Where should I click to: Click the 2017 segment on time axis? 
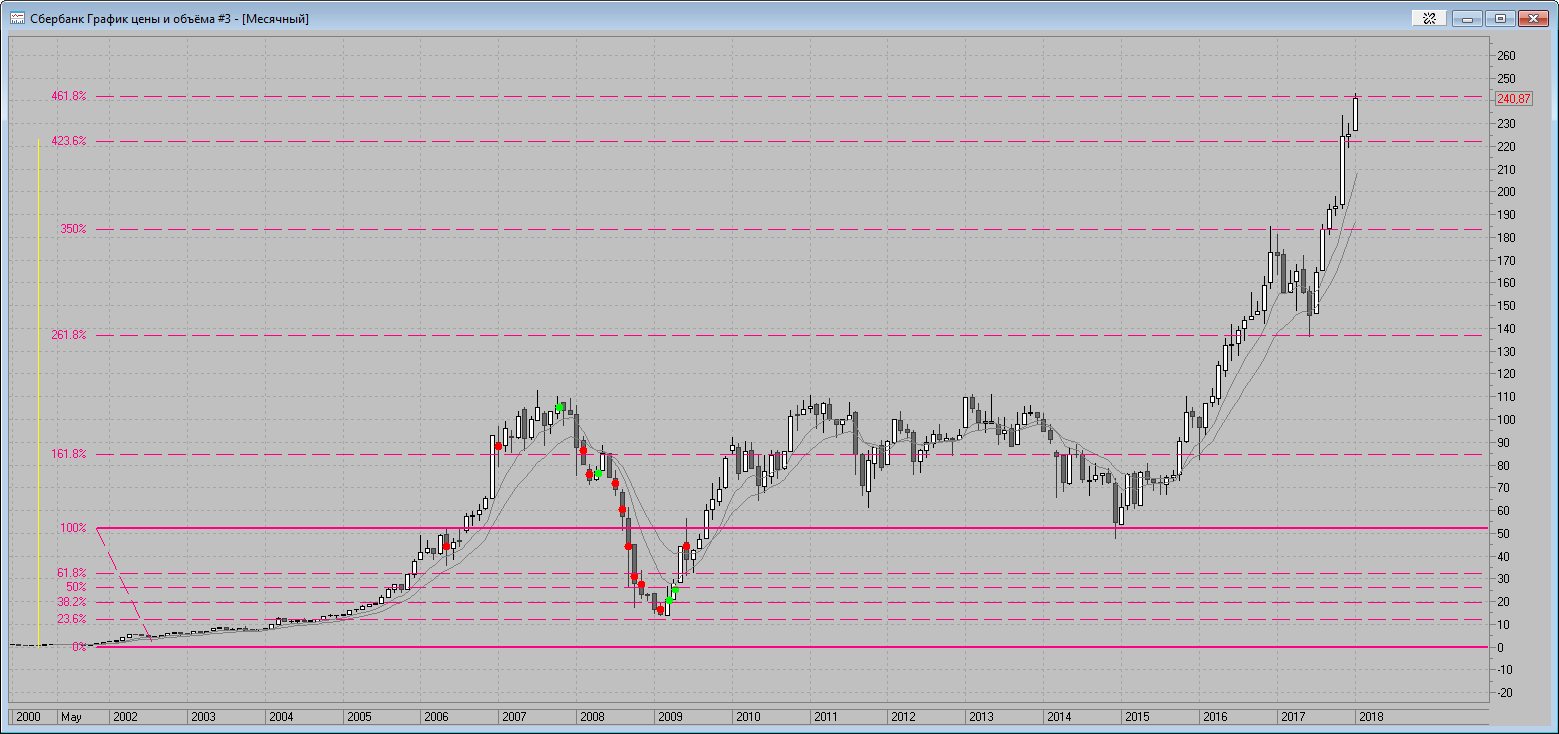[1317, 717]
